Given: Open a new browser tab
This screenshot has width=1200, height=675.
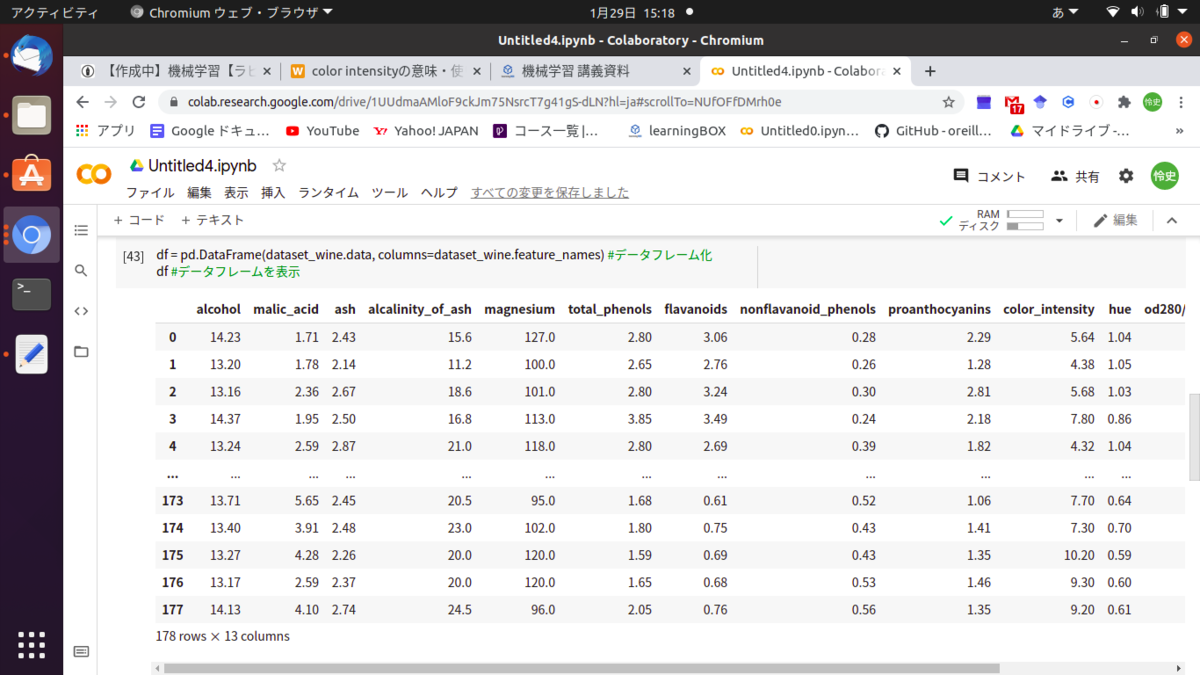Looking at the screenshot, I should (930, 71).
